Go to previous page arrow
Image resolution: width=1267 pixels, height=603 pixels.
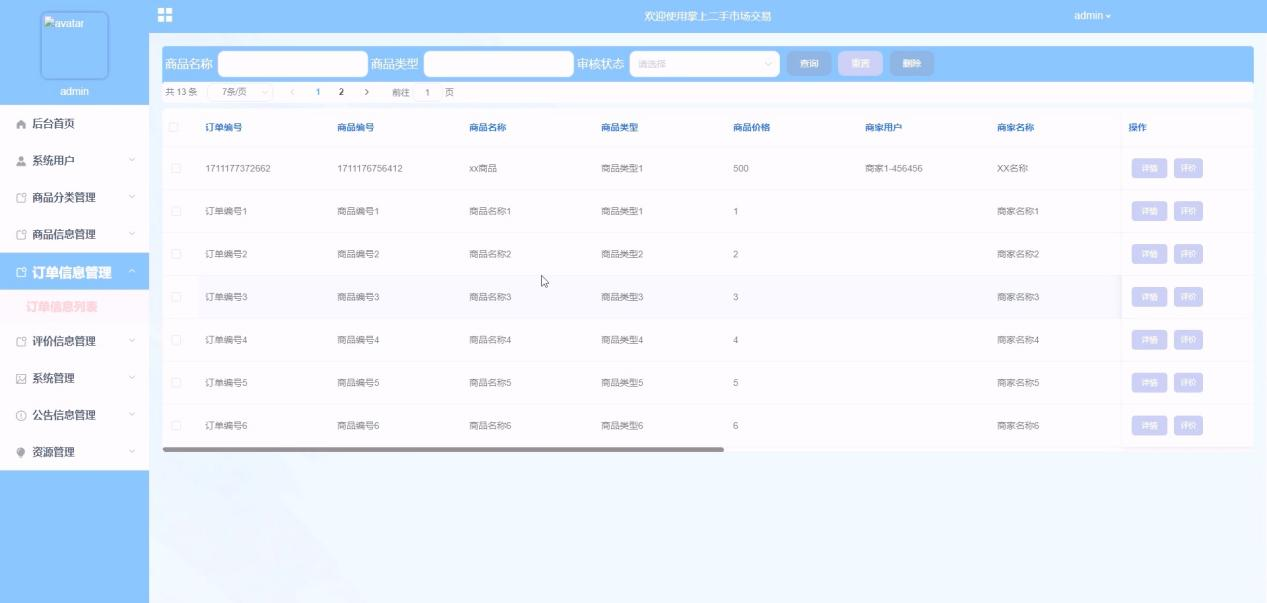(292, 92)
